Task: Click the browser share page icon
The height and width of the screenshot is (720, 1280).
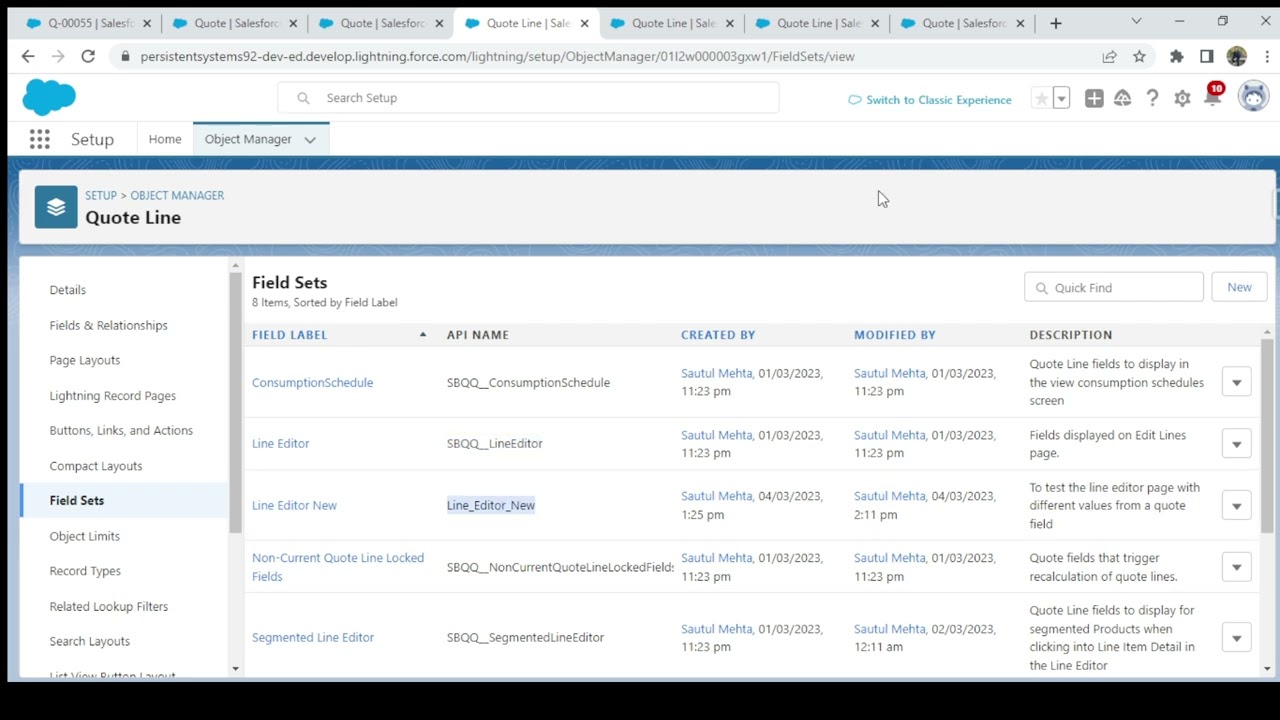Action: 1109,57
